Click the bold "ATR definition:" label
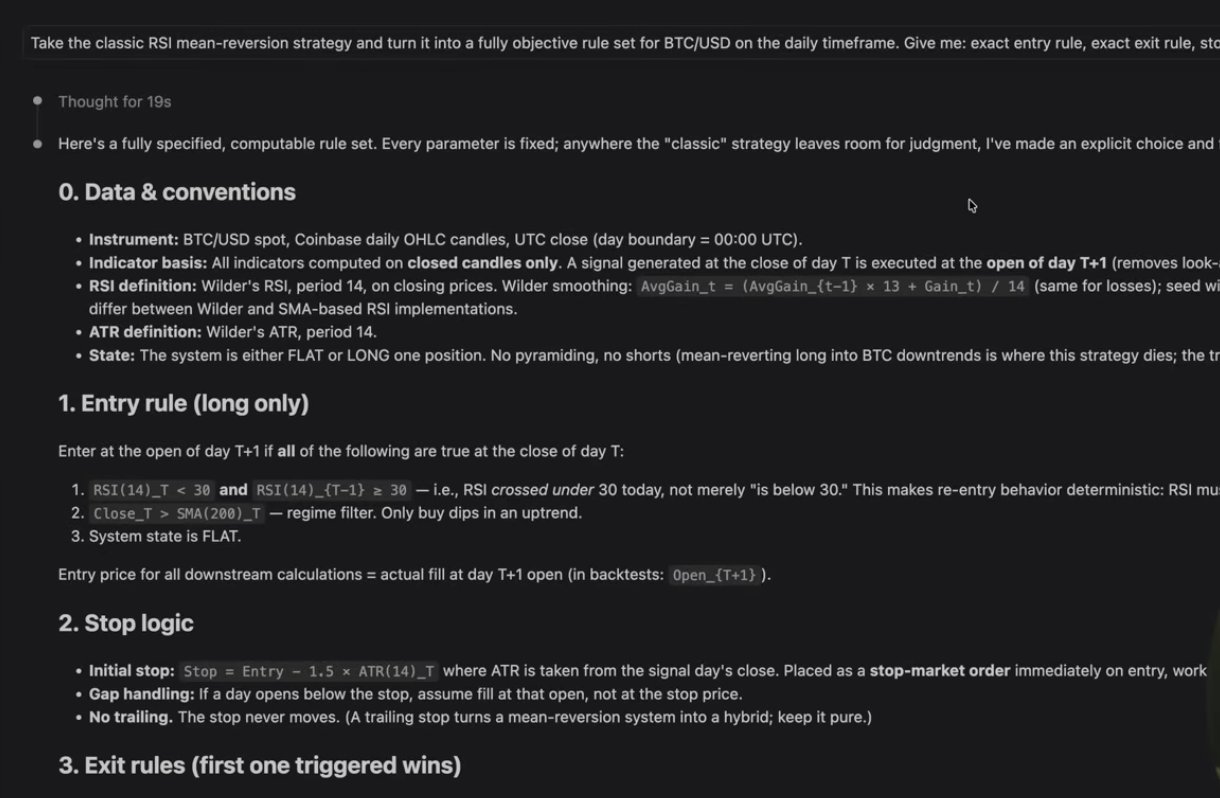The width and height of the screenshot is (1220, 798). tap(145, 332)
